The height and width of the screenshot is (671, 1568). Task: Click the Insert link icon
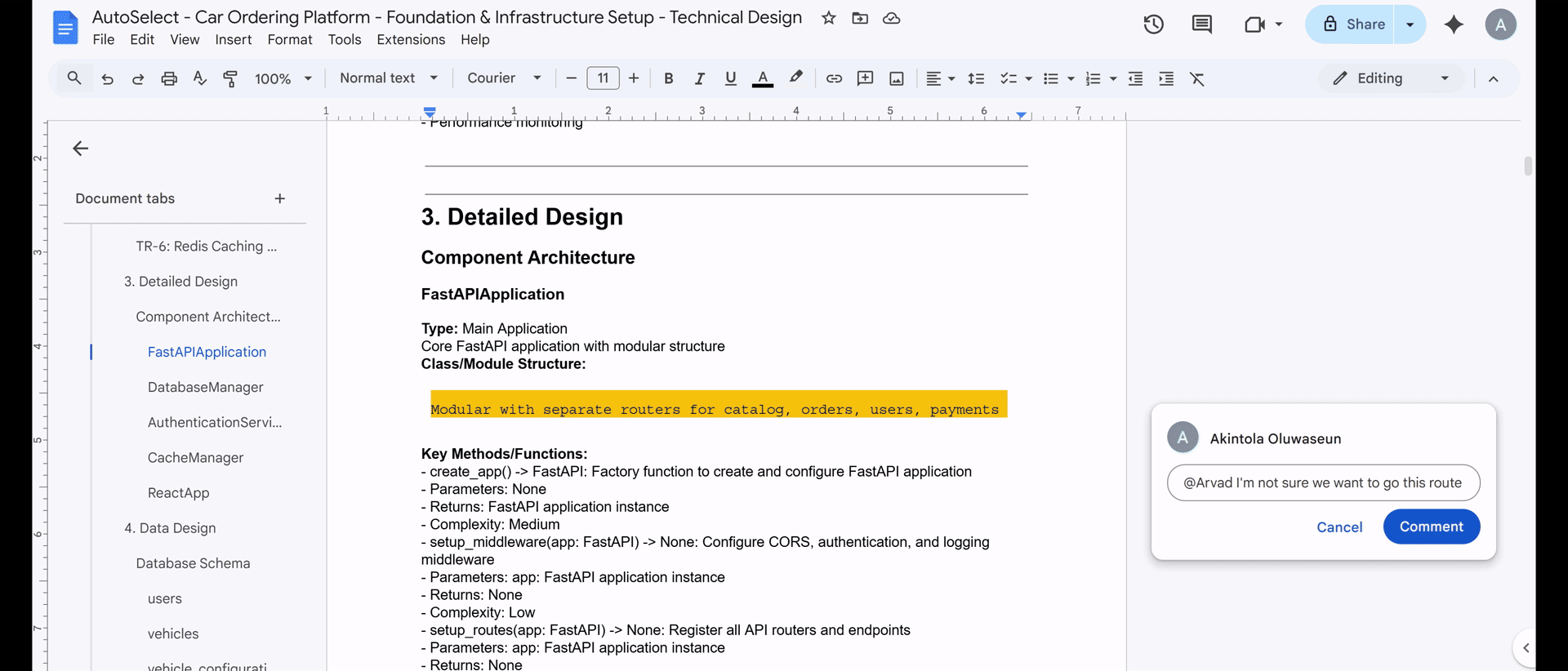[x=834, y=78]
